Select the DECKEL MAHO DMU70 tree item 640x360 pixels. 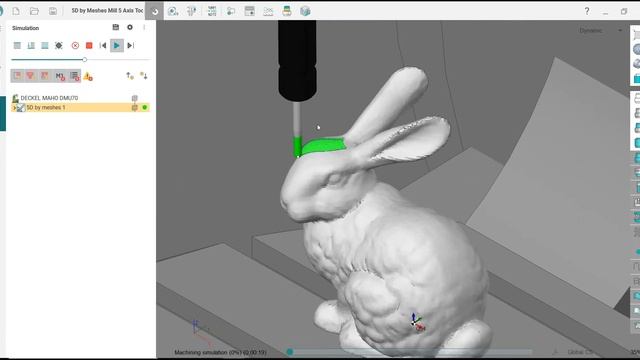[49, 98]
